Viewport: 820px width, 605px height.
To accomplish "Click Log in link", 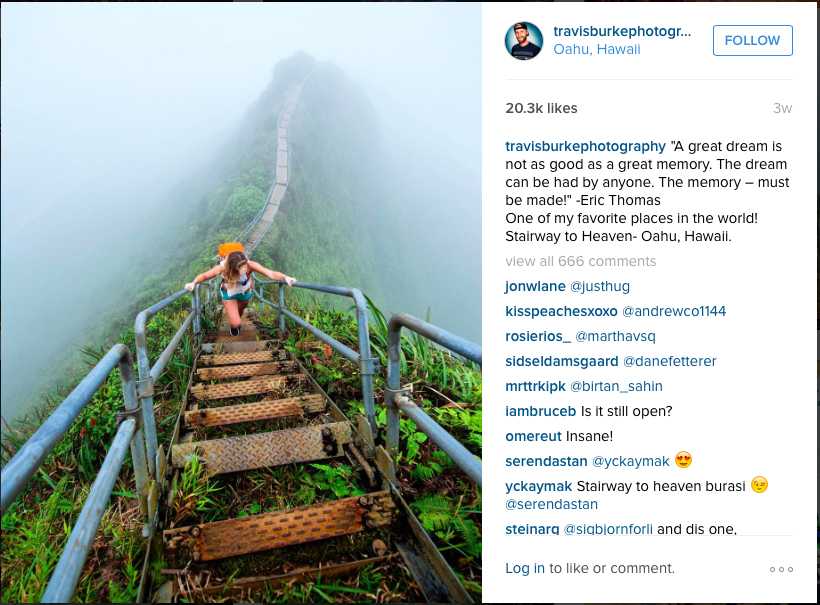I will 525,568.
